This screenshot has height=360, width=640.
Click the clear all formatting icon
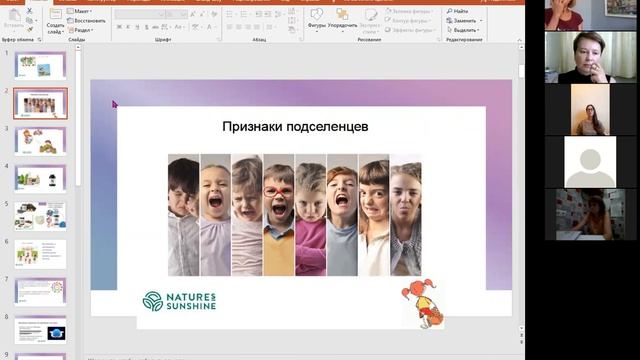(x=214, y=14)
